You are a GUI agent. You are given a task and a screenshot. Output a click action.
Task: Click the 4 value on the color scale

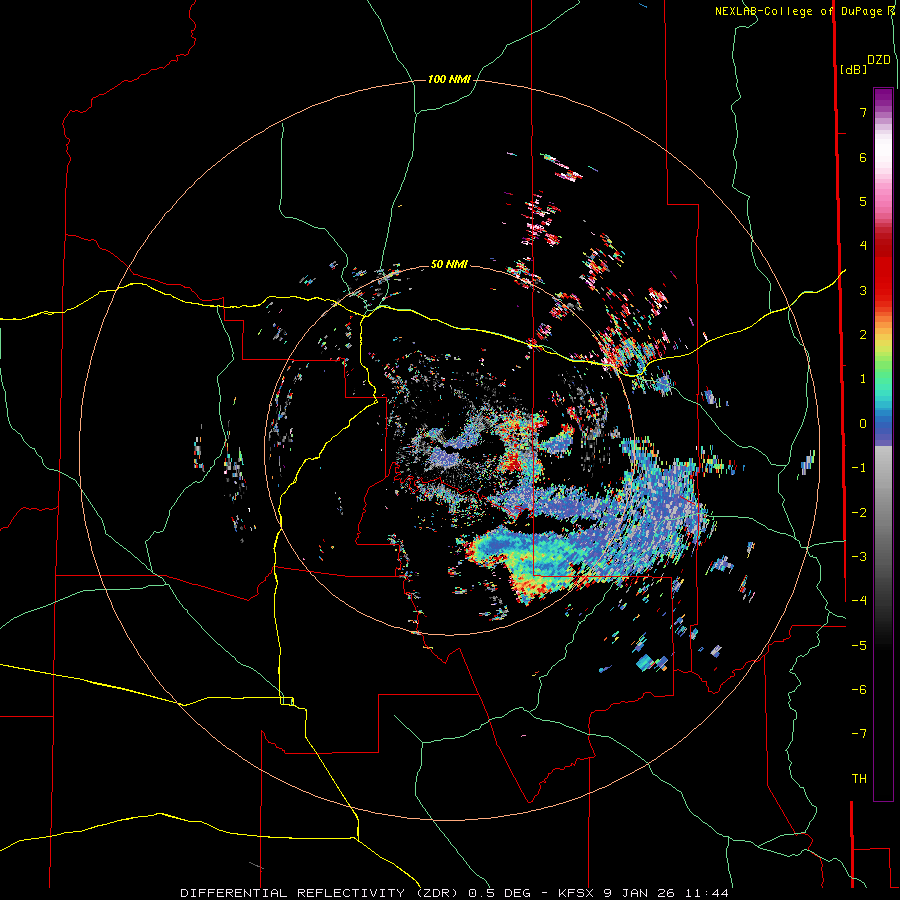[863, 246]
